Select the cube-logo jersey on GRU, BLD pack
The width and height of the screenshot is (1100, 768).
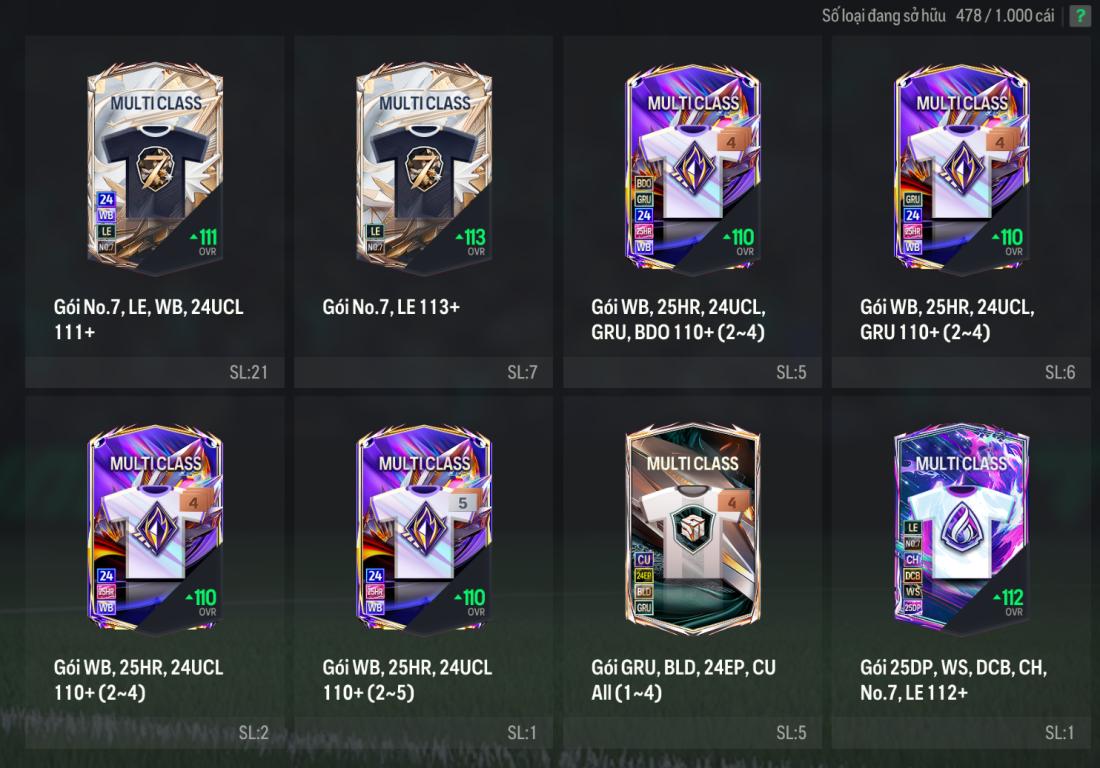pos(693,528)
